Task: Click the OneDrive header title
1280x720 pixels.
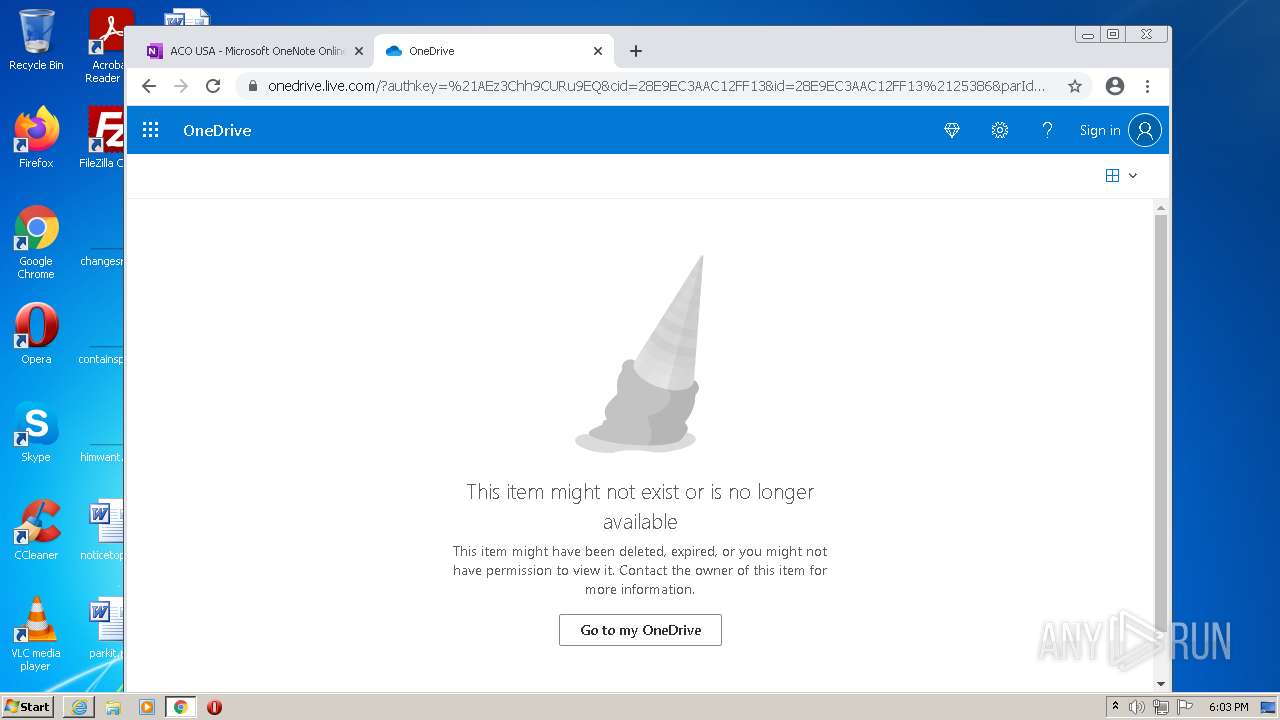Action: click(217, 130)
